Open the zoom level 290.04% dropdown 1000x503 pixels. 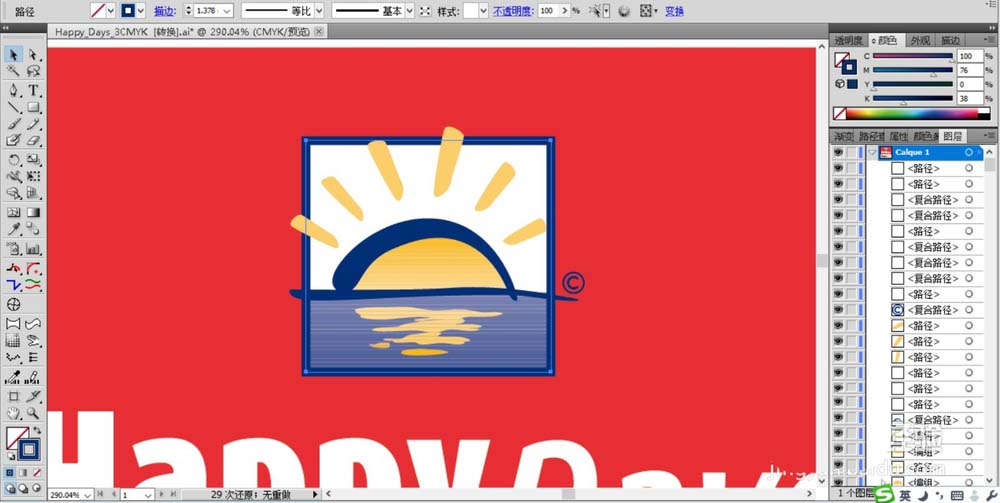tap(87, 495)
